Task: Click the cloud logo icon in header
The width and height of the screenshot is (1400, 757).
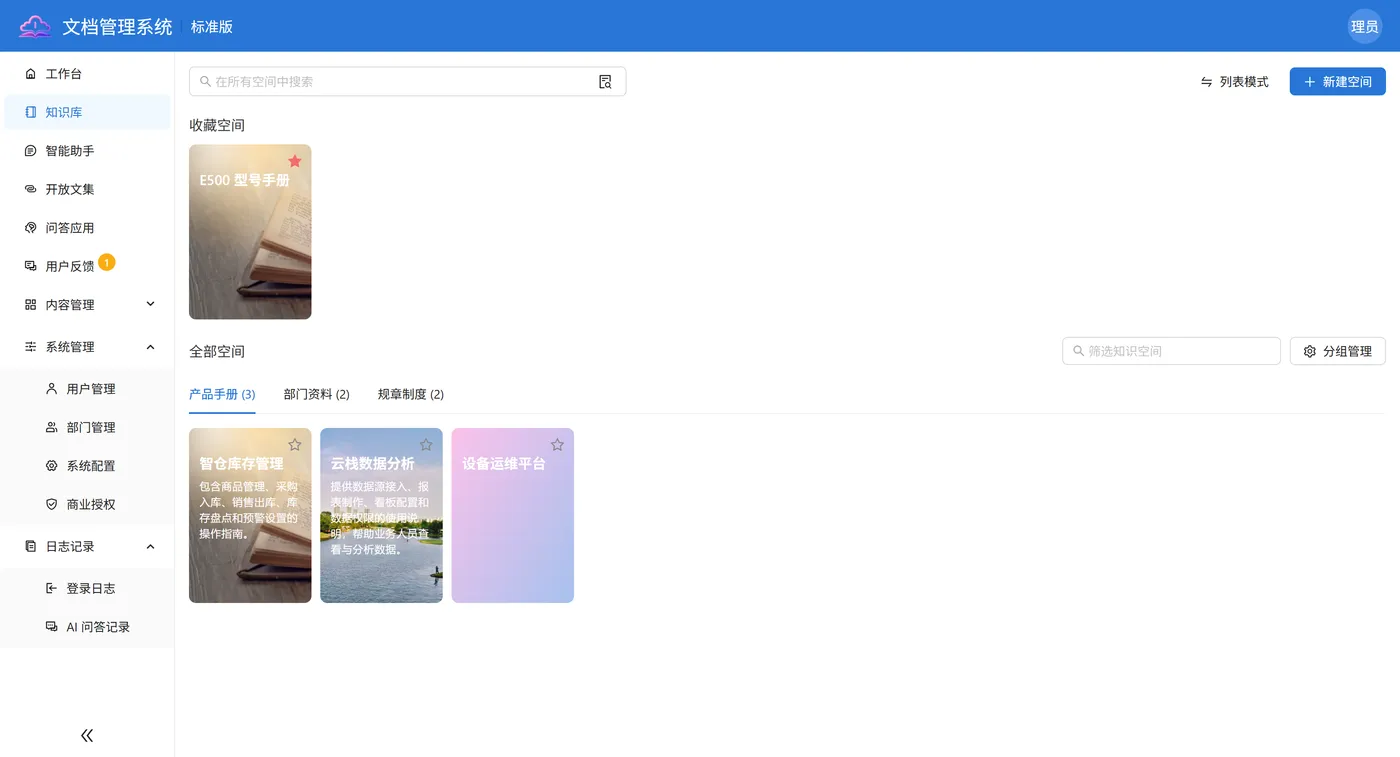Action: pyautogui.click(x=35, y=26)
